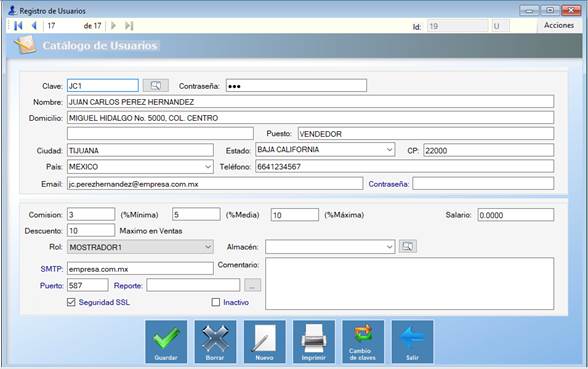
Task: Click the Salario field showing 0.0000
Action: coord(516,215)
